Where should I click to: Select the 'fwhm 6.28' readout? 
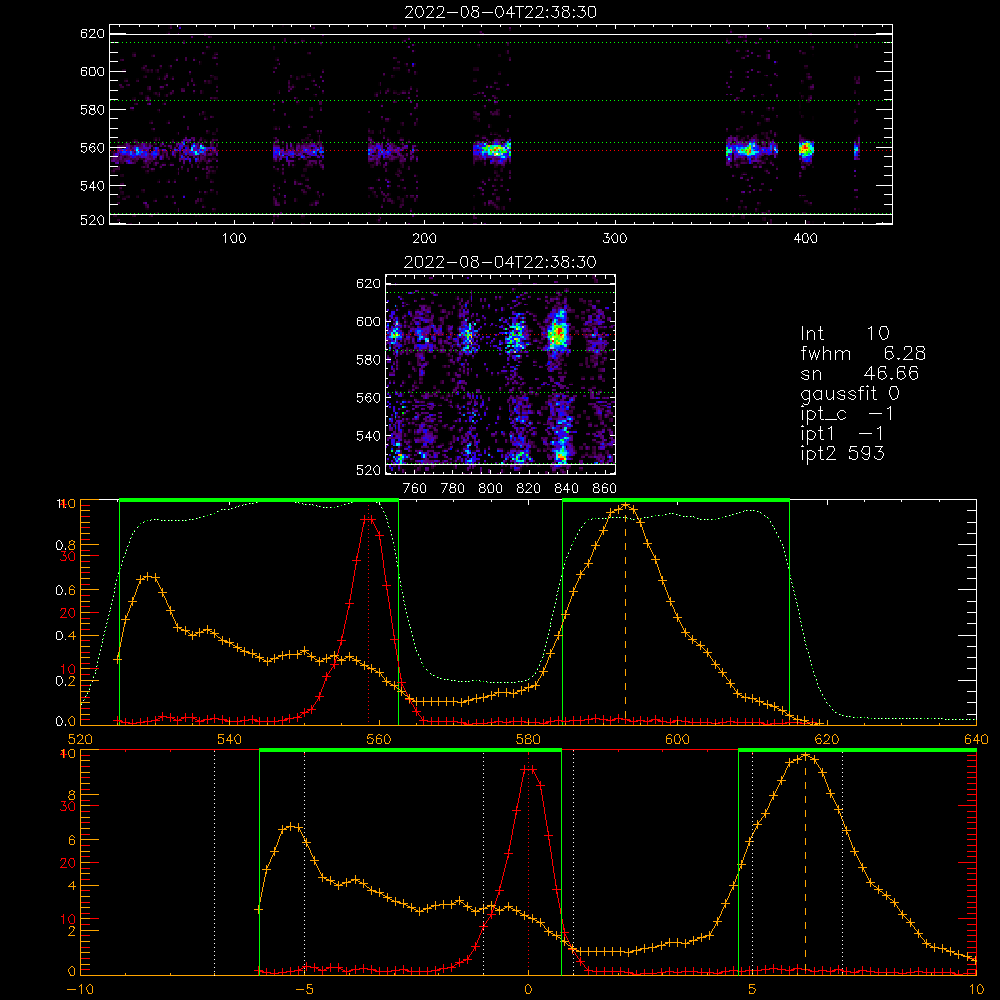pyautogui.click(x=862, y=353)
